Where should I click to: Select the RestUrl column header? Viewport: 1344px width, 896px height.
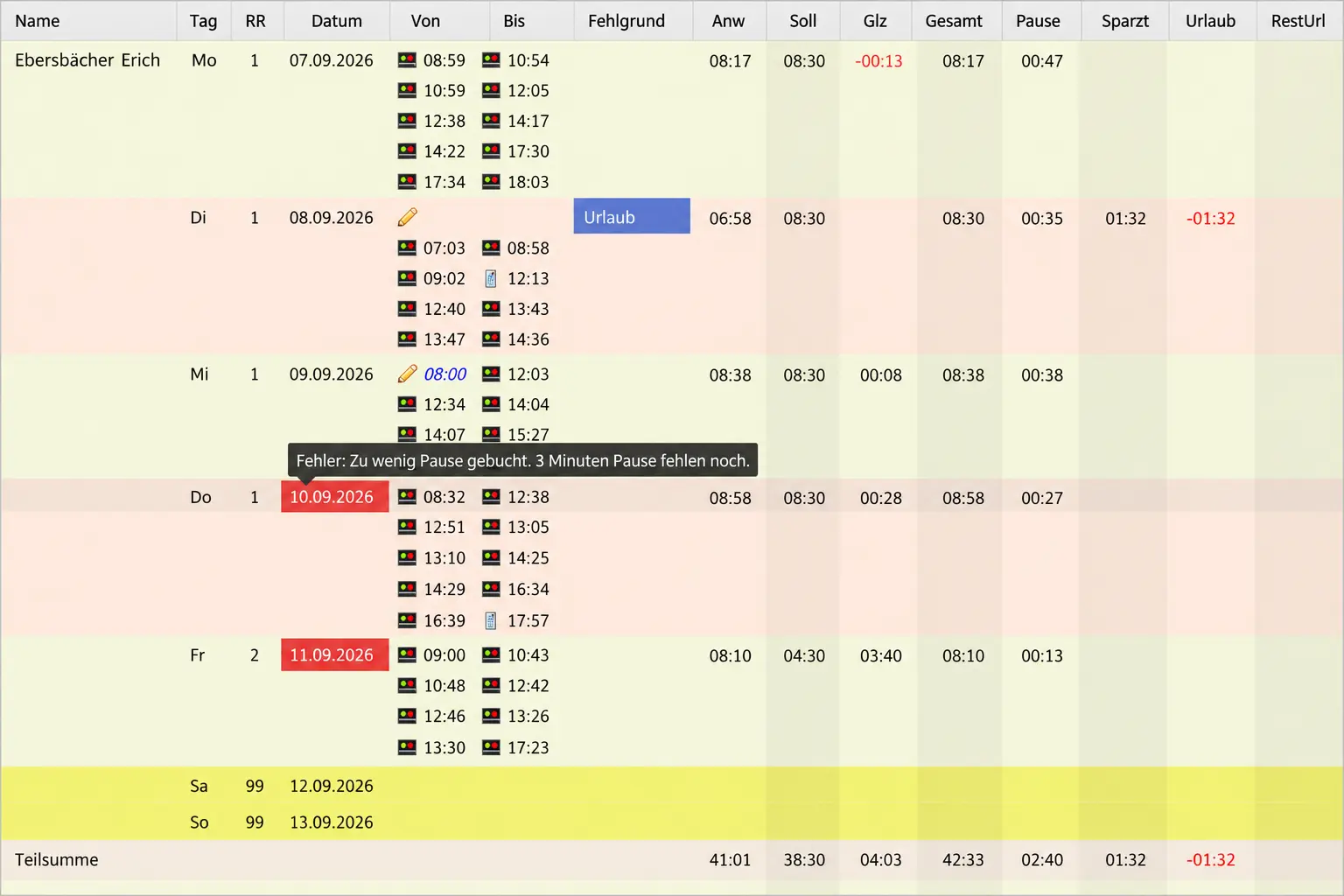(x=1298, y=21)
